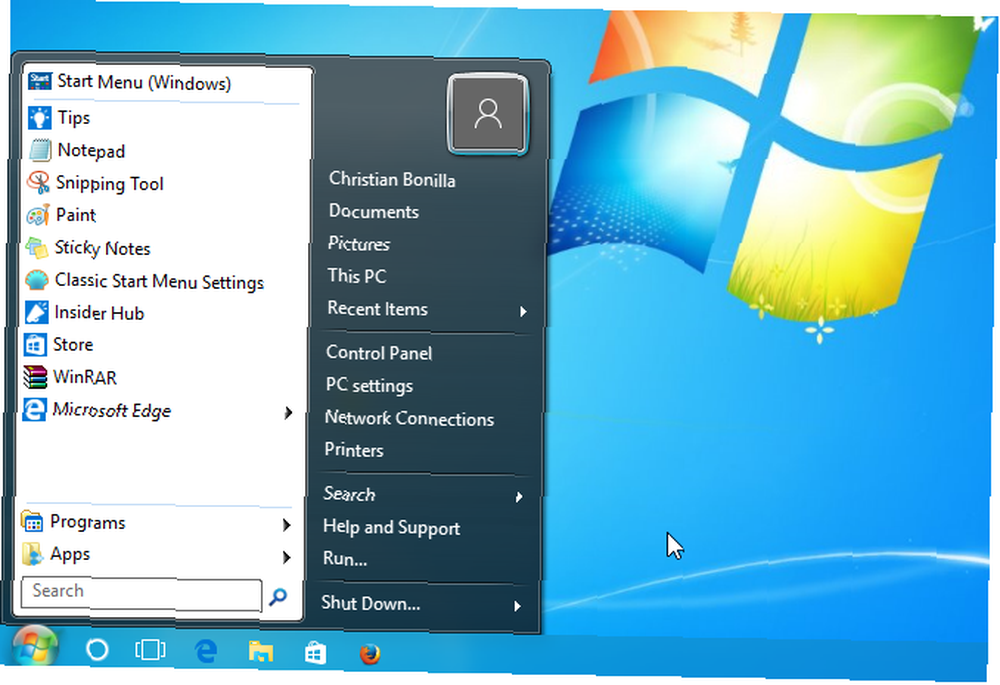The image size is (1000, 685).
Task: Focus the Search input box
Action: click(141, 594)
